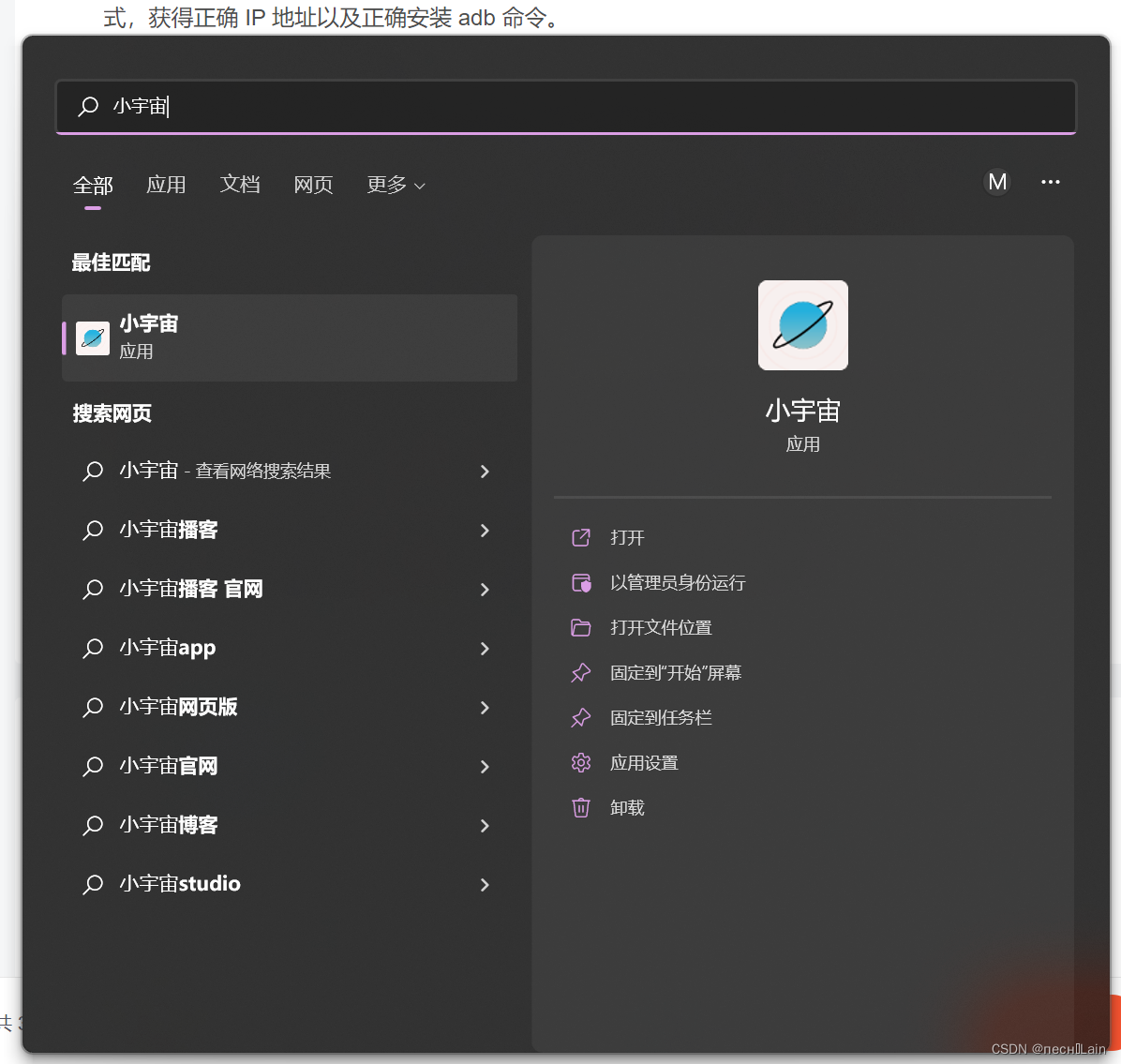The image size is (1121, 1064).
Task: Choose the 小宇宙博客 suggestion text
Action: click(x=169, y=825)
